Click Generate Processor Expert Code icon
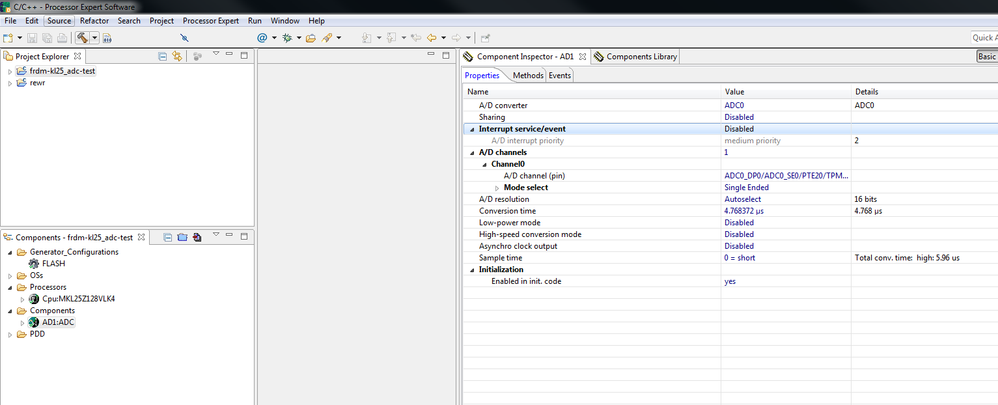Screen dimensions: 998x405 197,237
